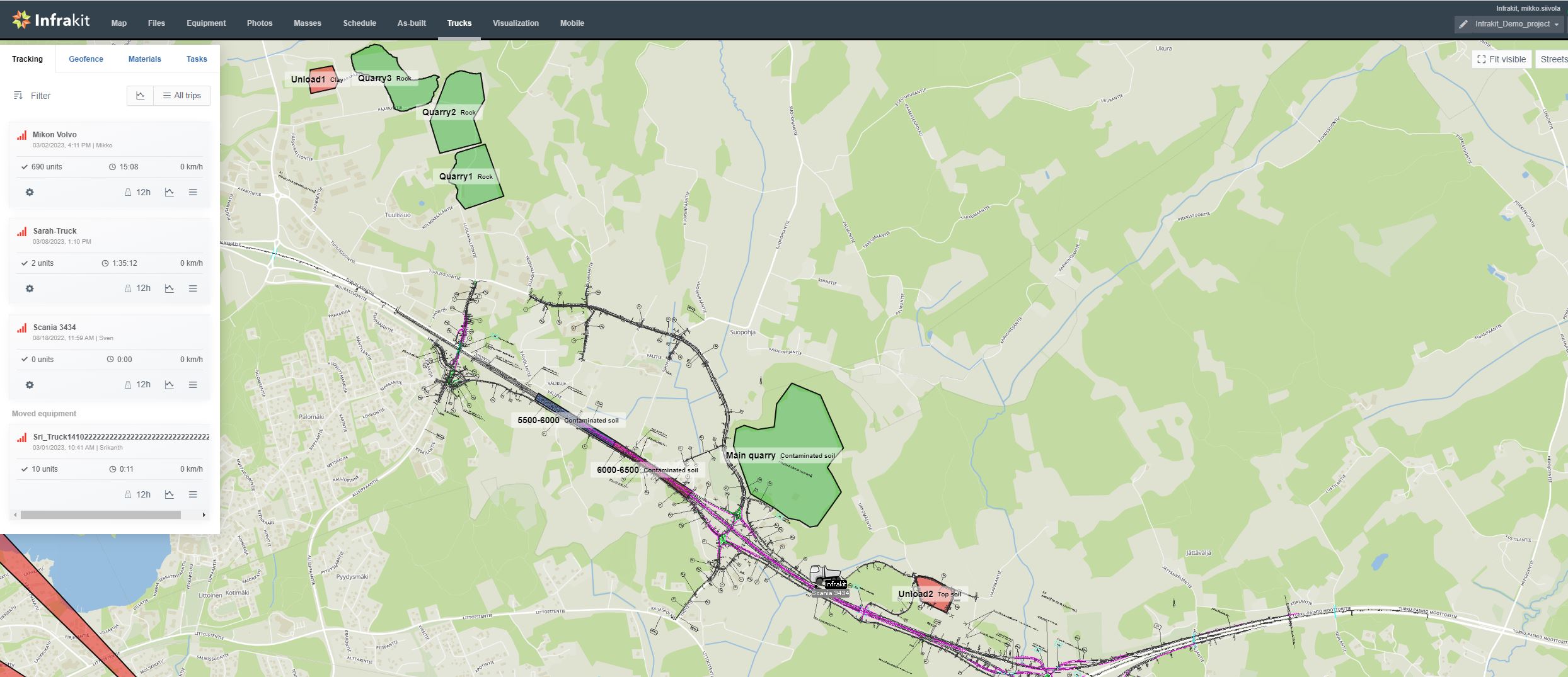
Task: Click the Filter sort icon
Action: (18, 96)
